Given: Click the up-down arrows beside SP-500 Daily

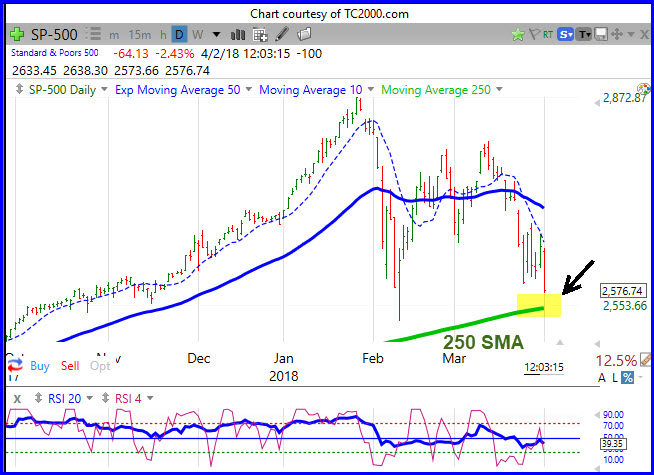Looking at the screenshot, I should tap(19, 89).
